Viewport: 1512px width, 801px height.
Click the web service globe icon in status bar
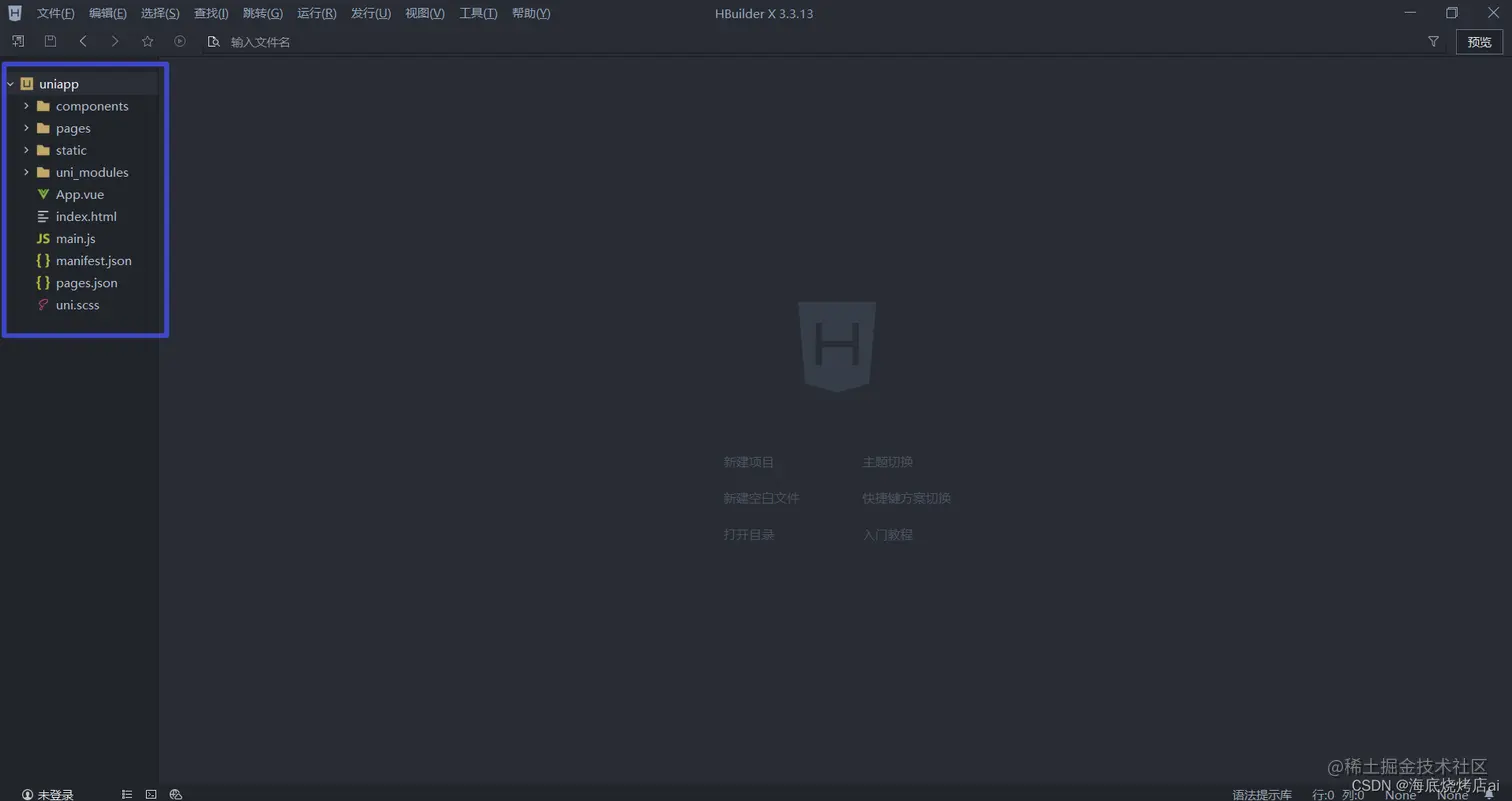[x=176, y=794]
